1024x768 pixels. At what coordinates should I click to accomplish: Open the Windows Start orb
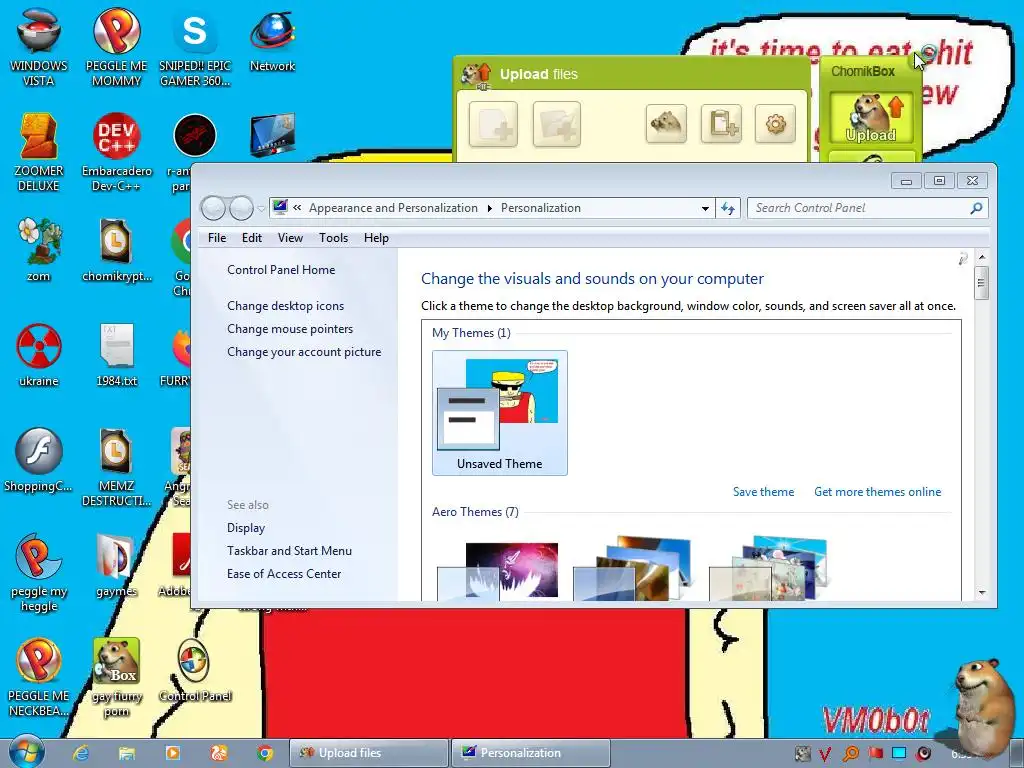click(x=26, y=752)
